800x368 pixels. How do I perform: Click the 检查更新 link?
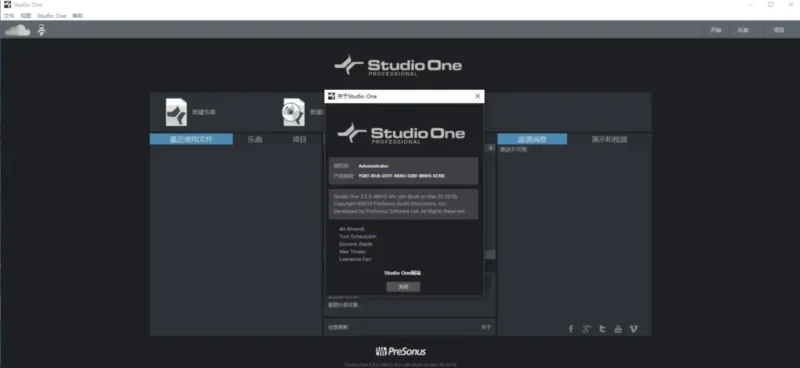pyautogui.click(x=338, y=327)
